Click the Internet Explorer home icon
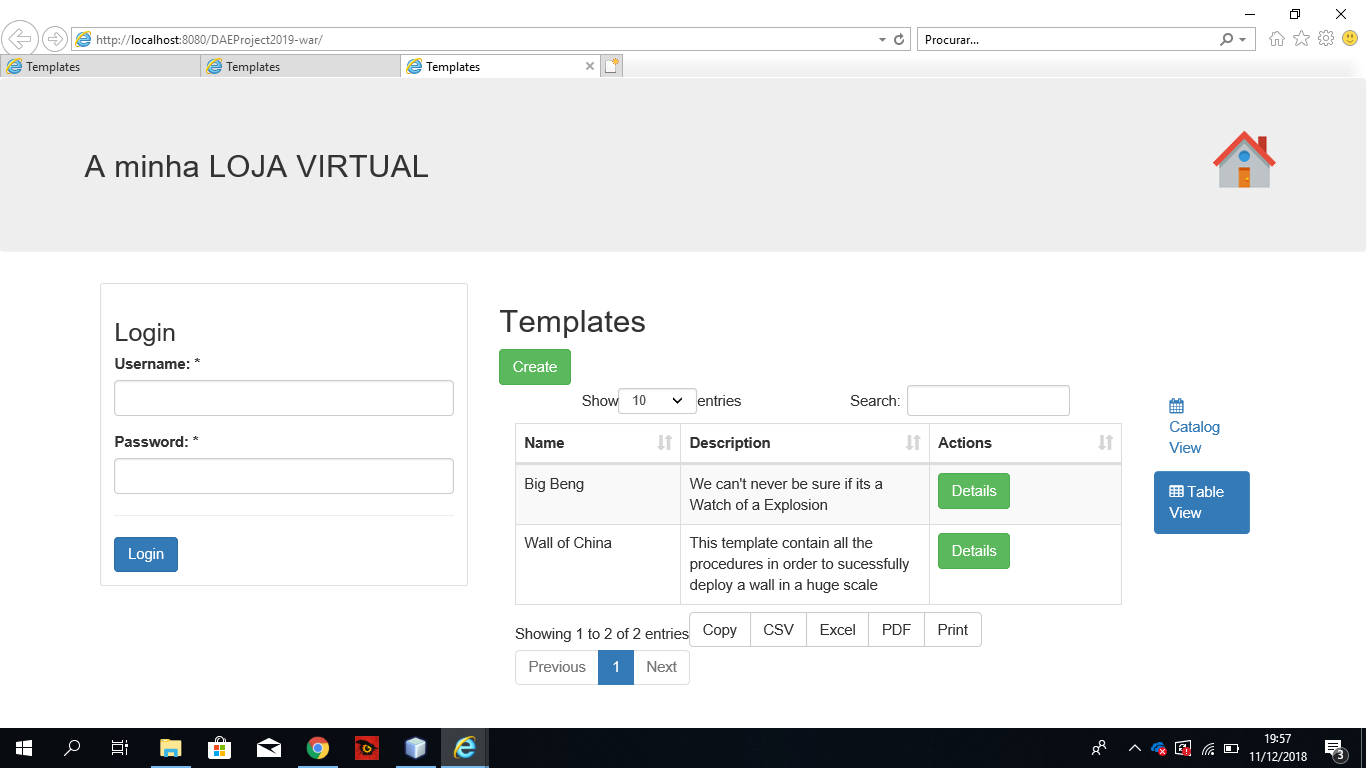 pyautogui.click(x=1276, y=39)
